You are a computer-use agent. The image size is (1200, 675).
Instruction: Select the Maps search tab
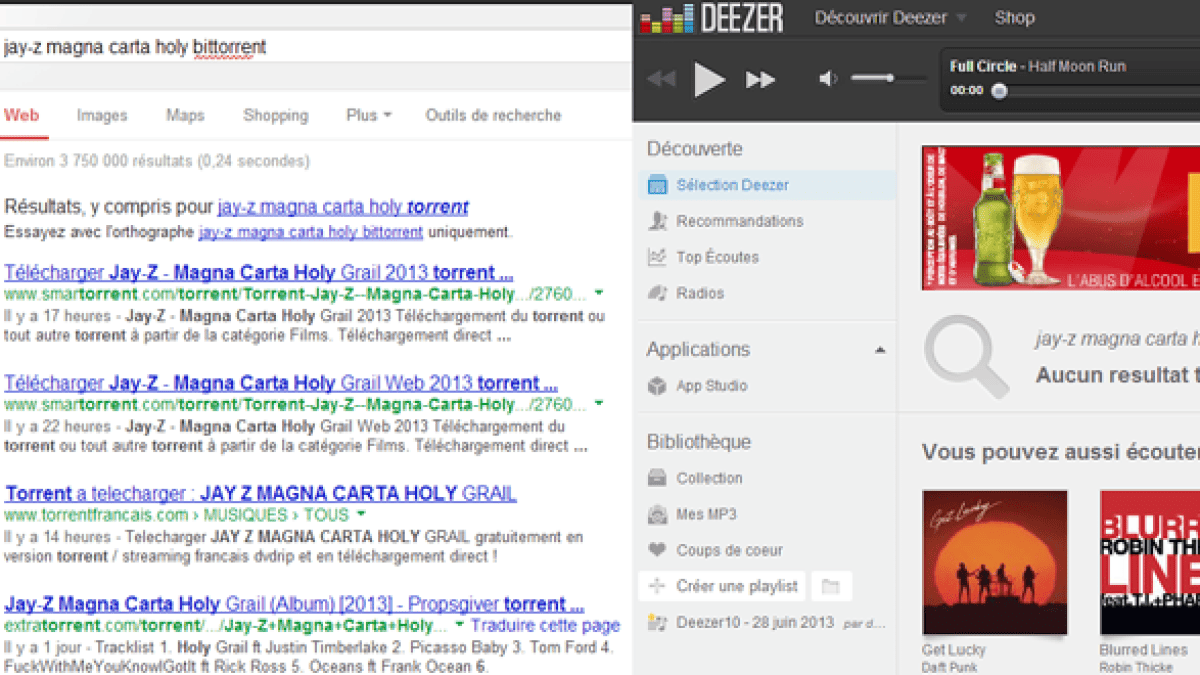tap(185, 115)
